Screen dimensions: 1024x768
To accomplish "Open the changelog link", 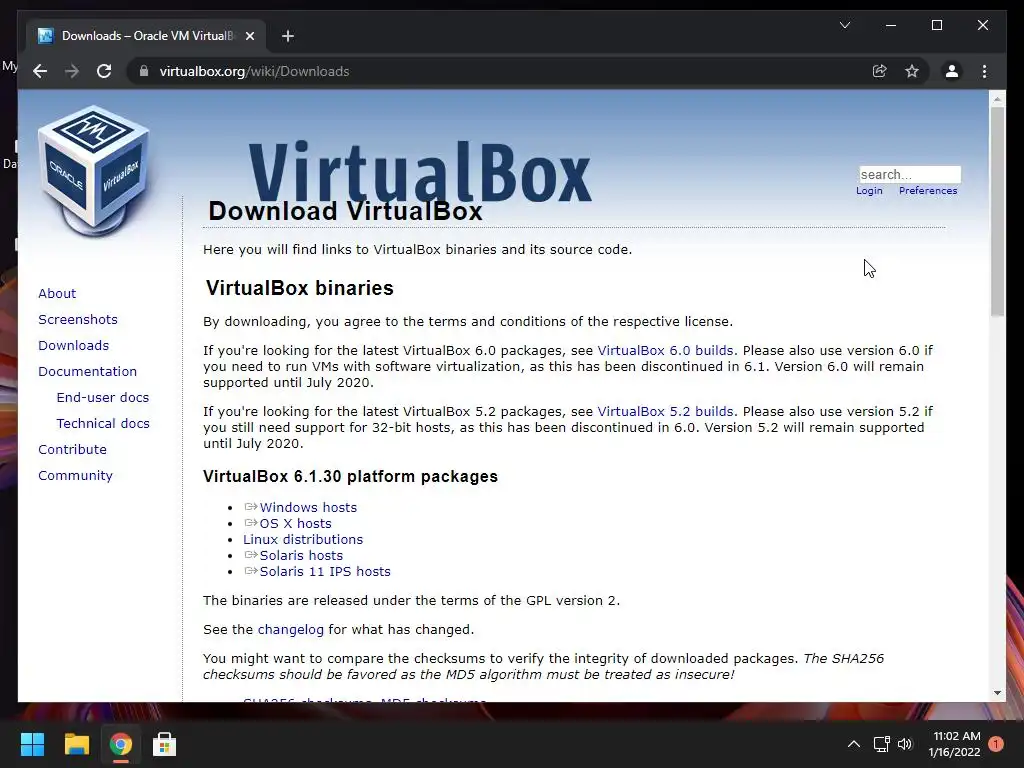I will pos(291,630).
